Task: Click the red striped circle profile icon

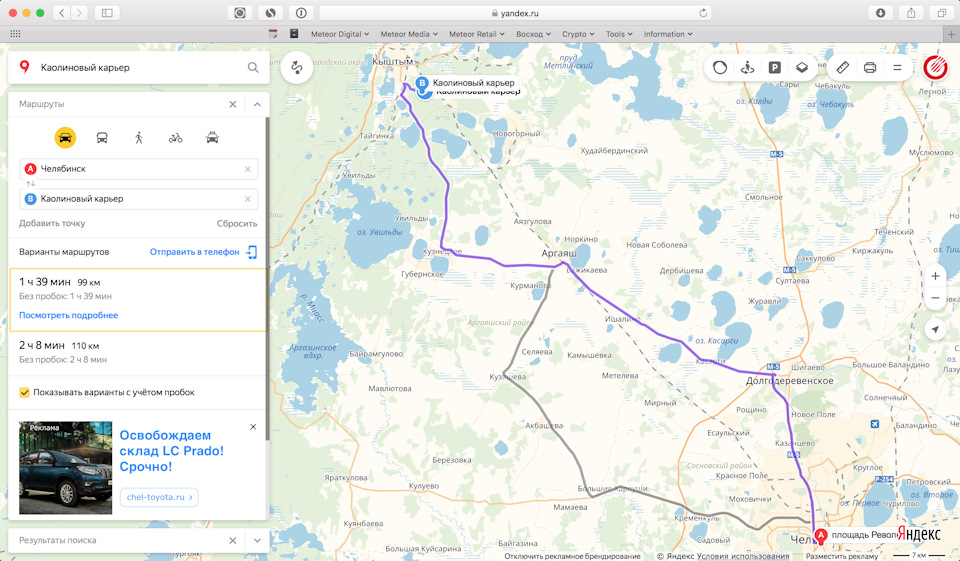Action: point(936,67)
